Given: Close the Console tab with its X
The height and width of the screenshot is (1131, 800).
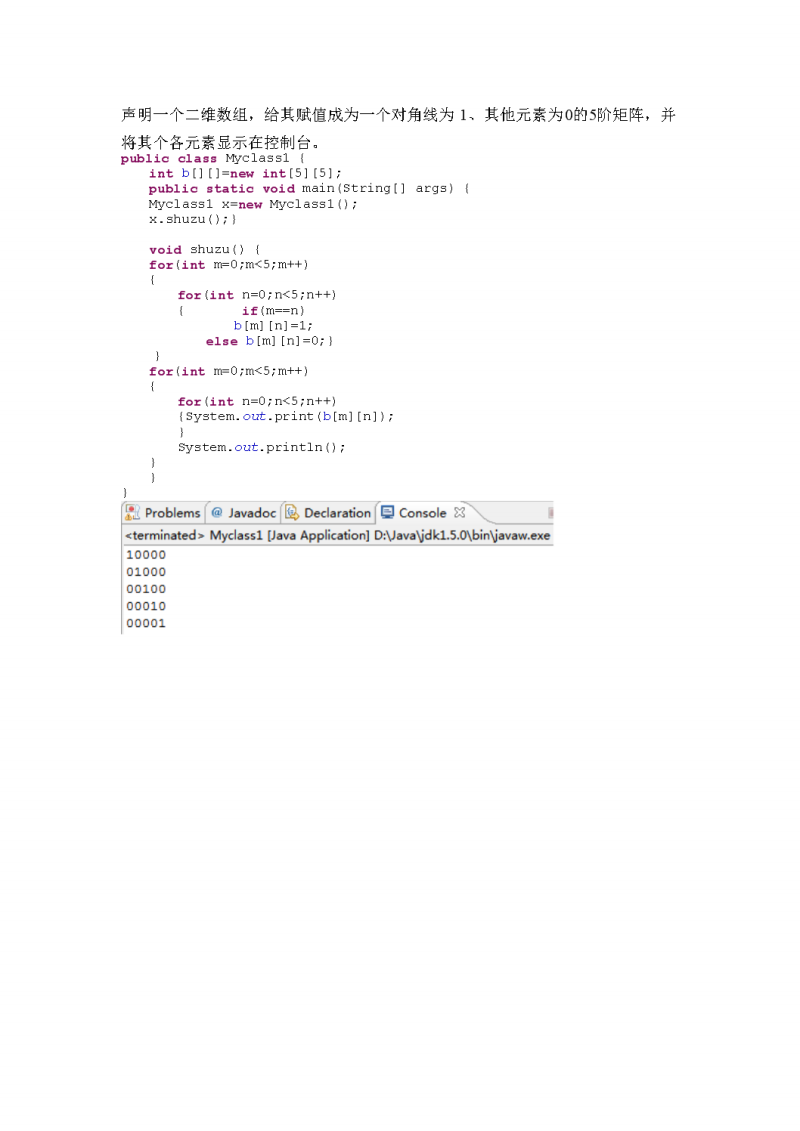Looking at the screenshot, I should pyautogui.click(x=460, y=512).
